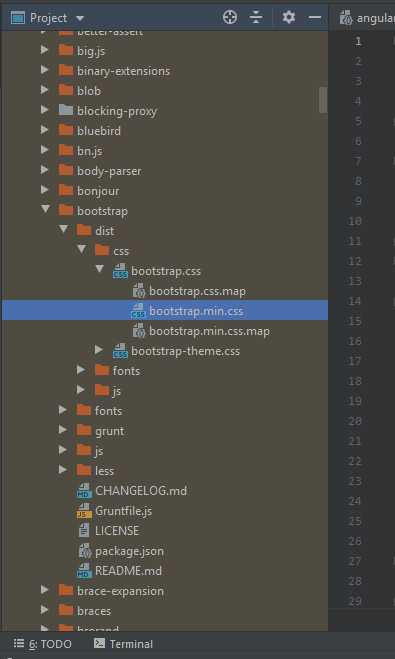This screenshot has height=659, width=395.
Task: Click the Project tree scrollbar thumb
Action: click(x=323, y=100)
